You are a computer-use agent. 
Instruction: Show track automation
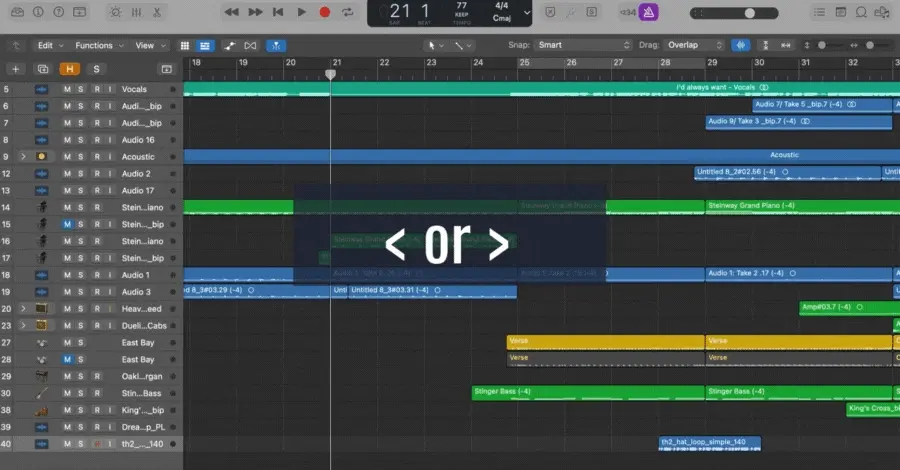tap(230, 46)
